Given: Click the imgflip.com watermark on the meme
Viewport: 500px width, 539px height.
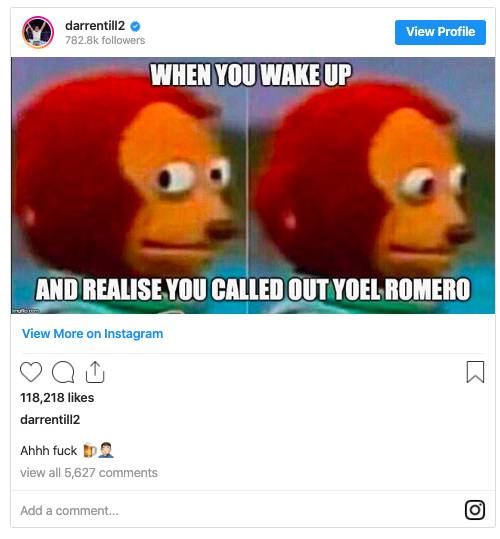Looking at the screenshot, I should pyautogui.click(x=26, y=311).
